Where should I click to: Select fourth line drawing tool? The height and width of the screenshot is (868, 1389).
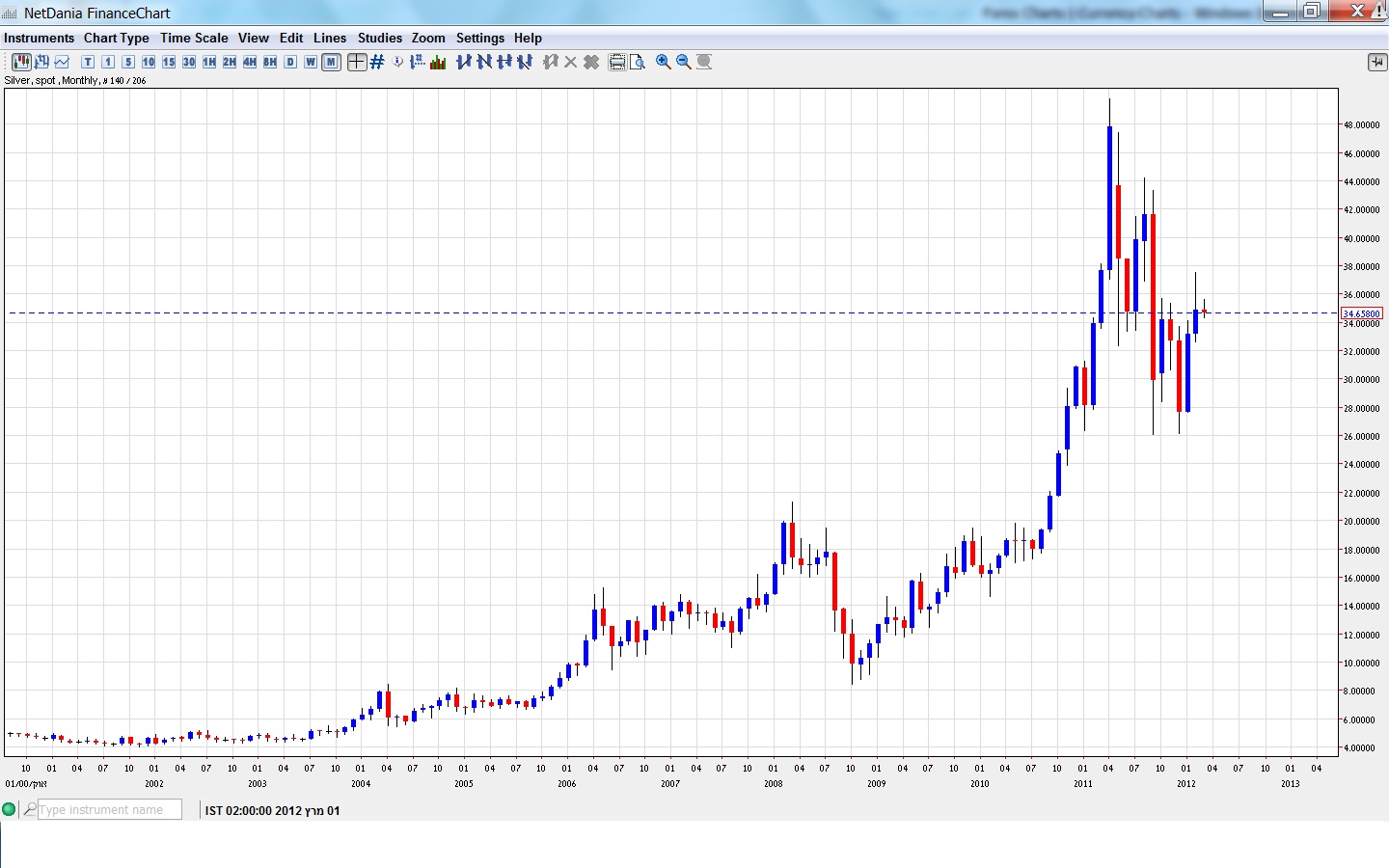click(525, 62)
